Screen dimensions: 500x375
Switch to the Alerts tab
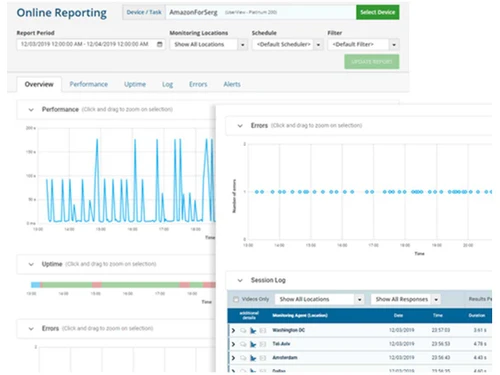tap(232, 84)
